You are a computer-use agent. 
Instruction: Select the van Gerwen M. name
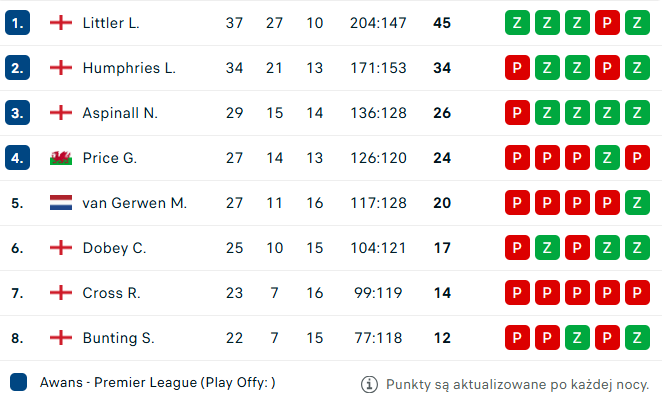(134, 203)
